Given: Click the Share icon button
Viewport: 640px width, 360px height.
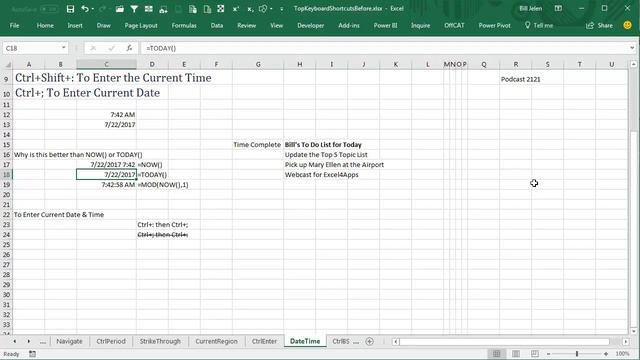Looking at the screenshot, I should click(x=599, y=25).
